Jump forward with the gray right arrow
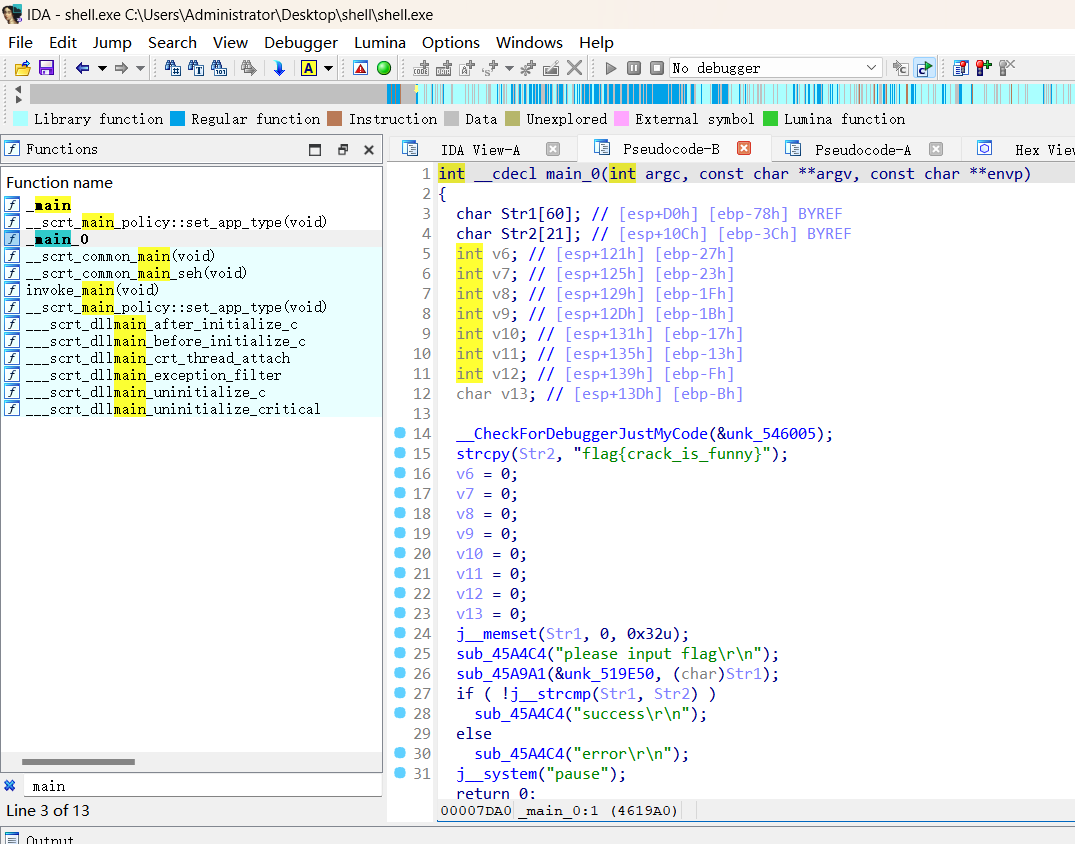Image resolution: width=1075 pixels, height=844 pixels. pyautogui.click(x=121, y=68)
